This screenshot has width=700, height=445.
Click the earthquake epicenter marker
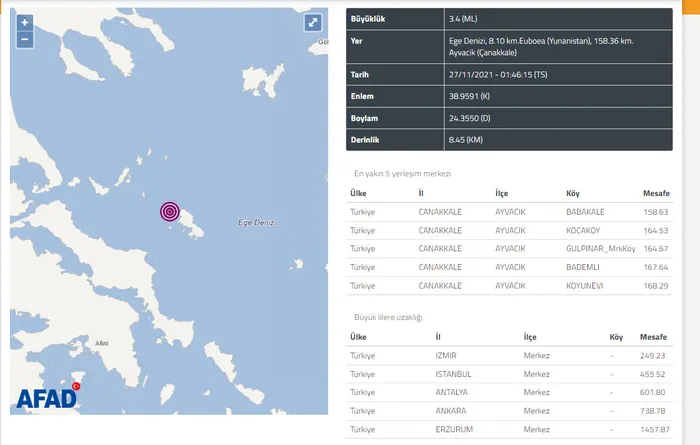tap(170, 211)
